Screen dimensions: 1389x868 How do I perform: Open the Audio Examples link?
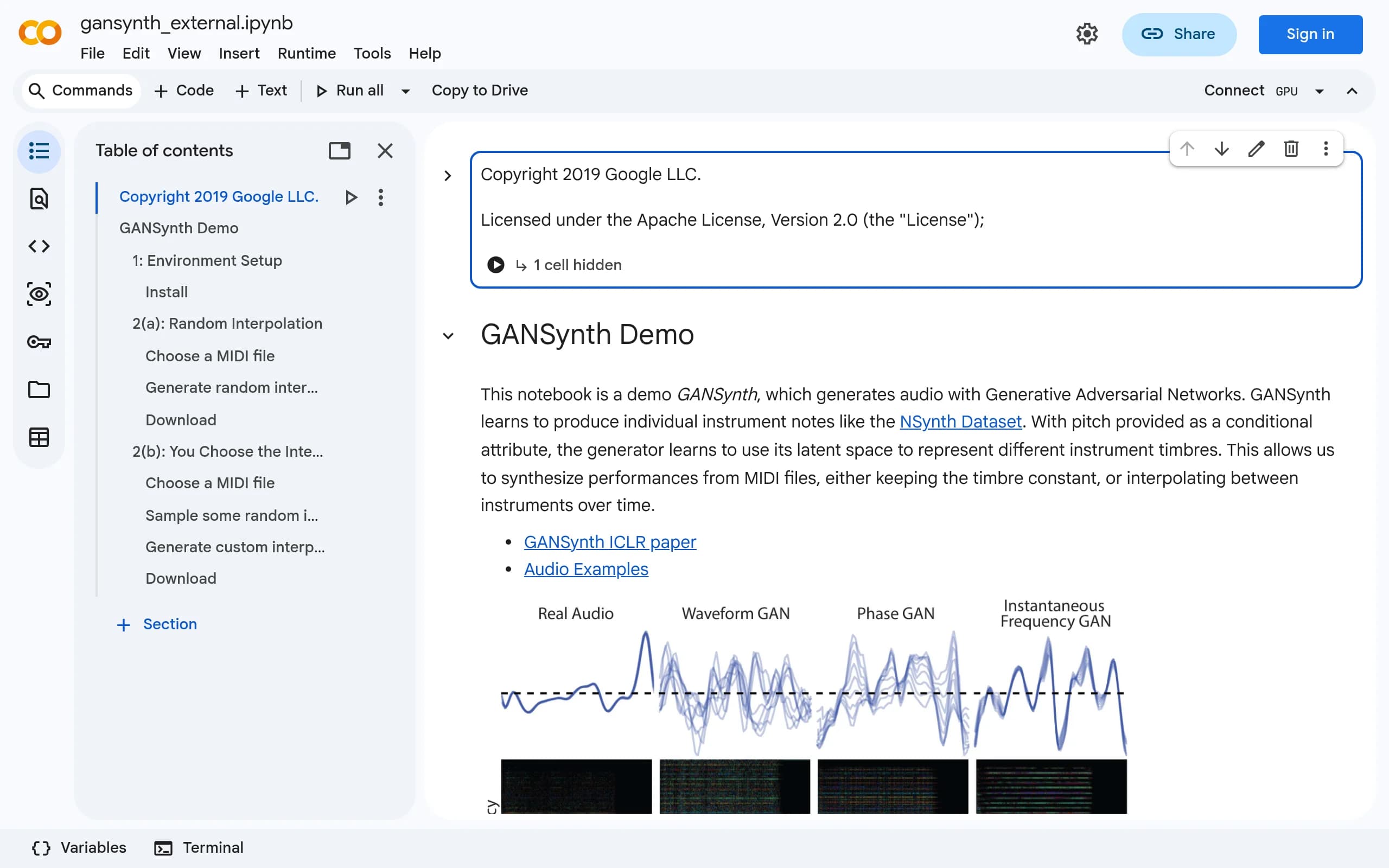pos(586,569)
